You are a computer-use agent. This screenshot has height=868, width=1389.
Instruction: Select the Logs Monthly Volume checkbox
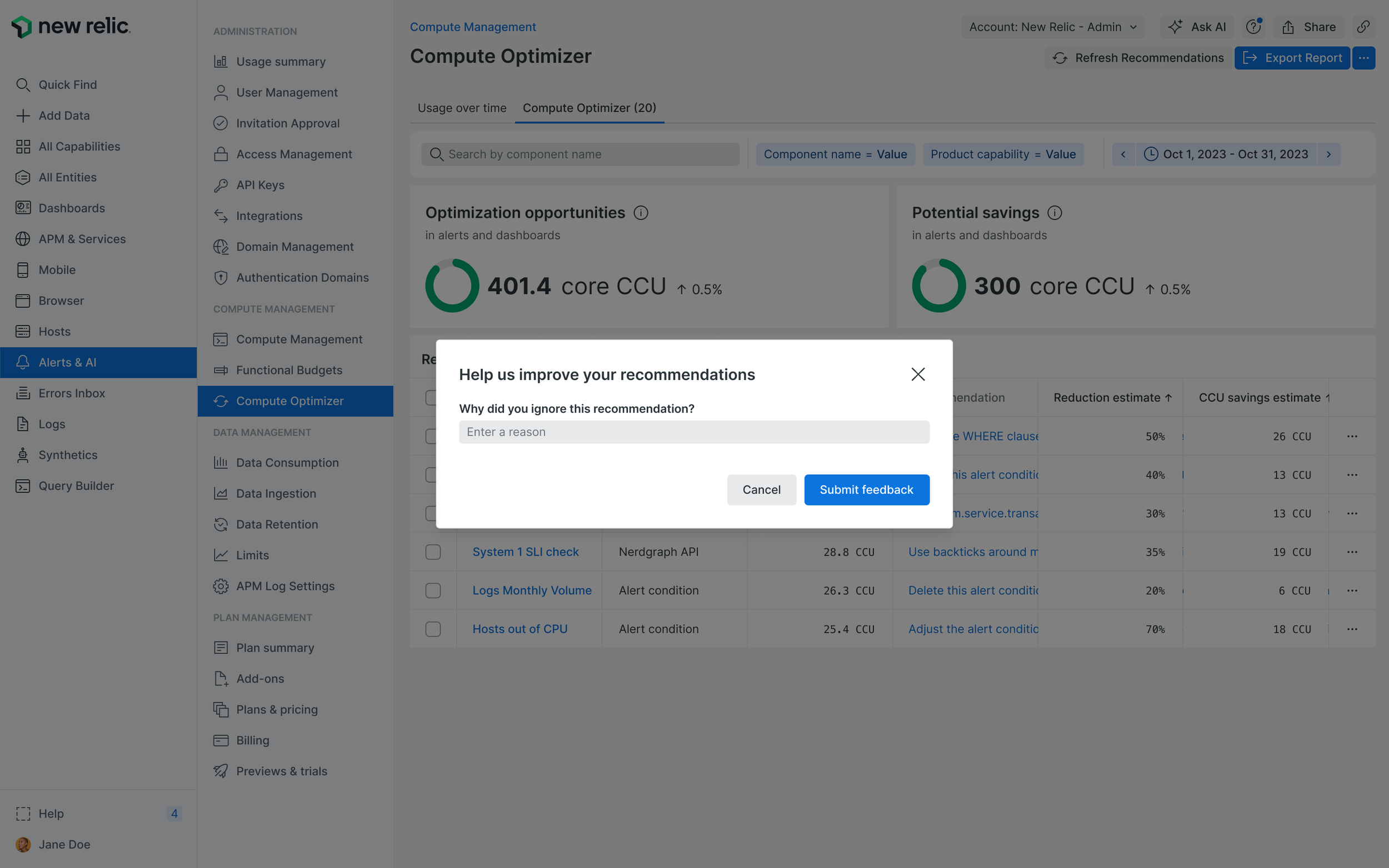tap(433, 591)
